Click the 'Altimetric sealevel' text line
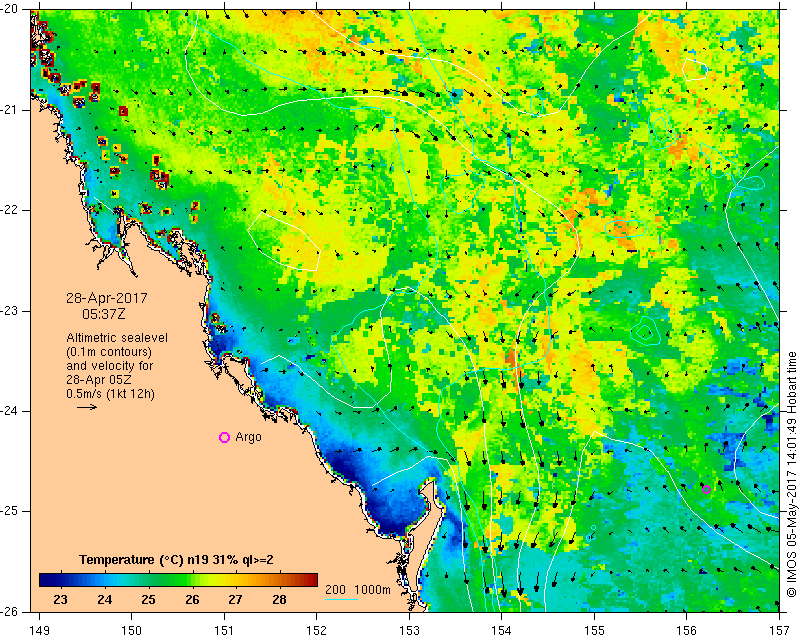This screenshot has width=800, height=640. [117, 338]
